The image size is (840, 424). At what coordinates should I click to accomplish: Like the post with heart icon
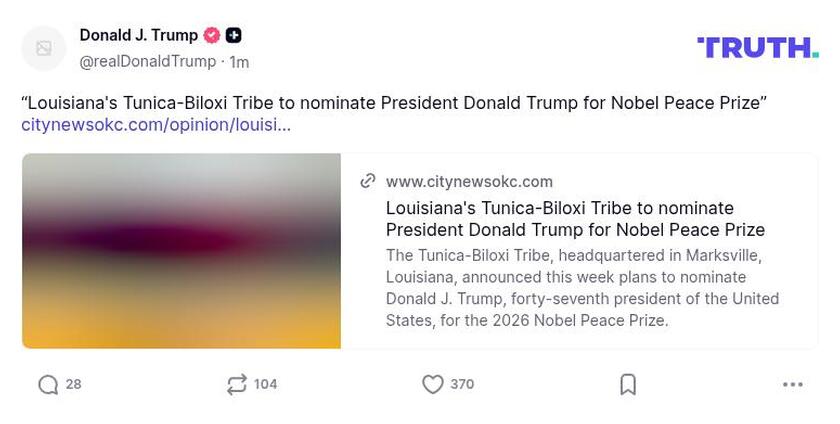432,385
